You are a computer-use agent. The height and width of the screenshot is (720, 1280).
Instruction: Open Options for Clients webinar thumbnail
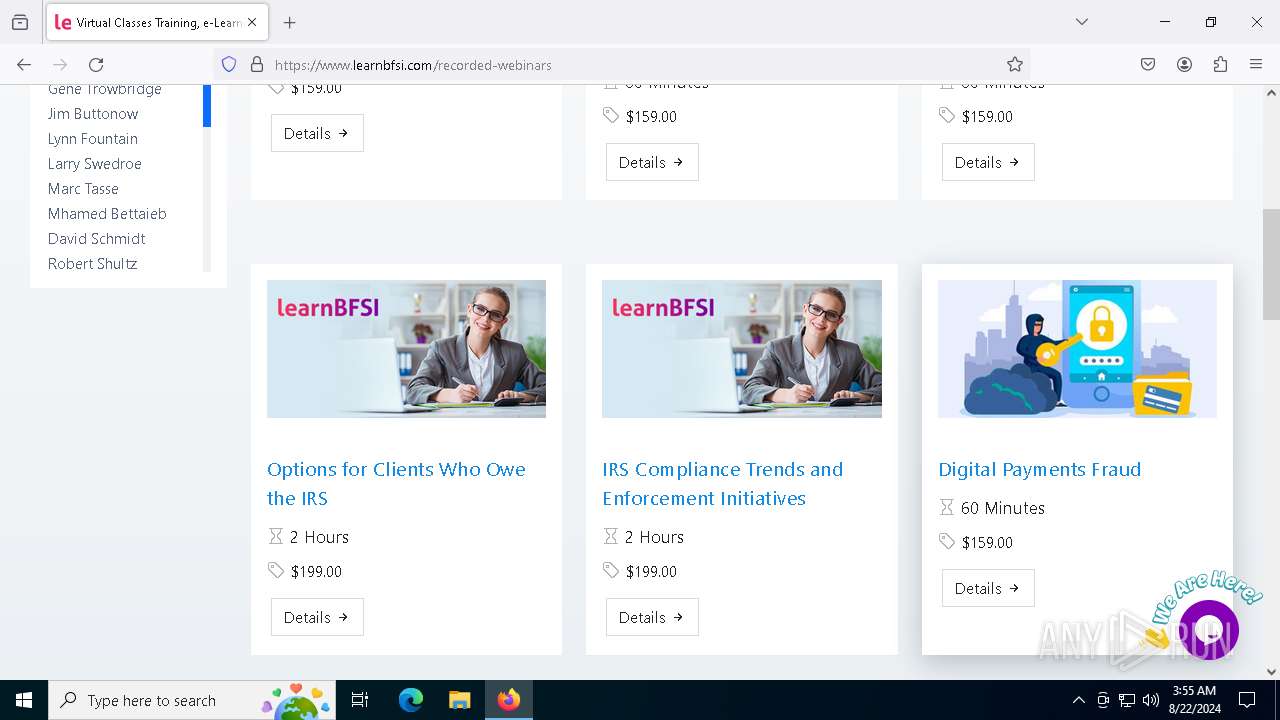point(406,349)
